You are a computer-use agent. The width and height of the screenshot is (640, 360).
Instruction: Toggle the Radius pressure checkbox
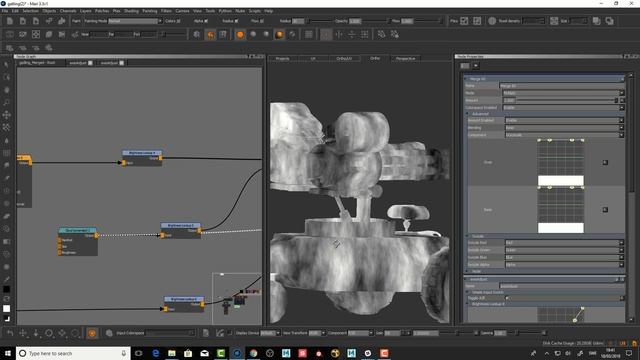(236, 21)
